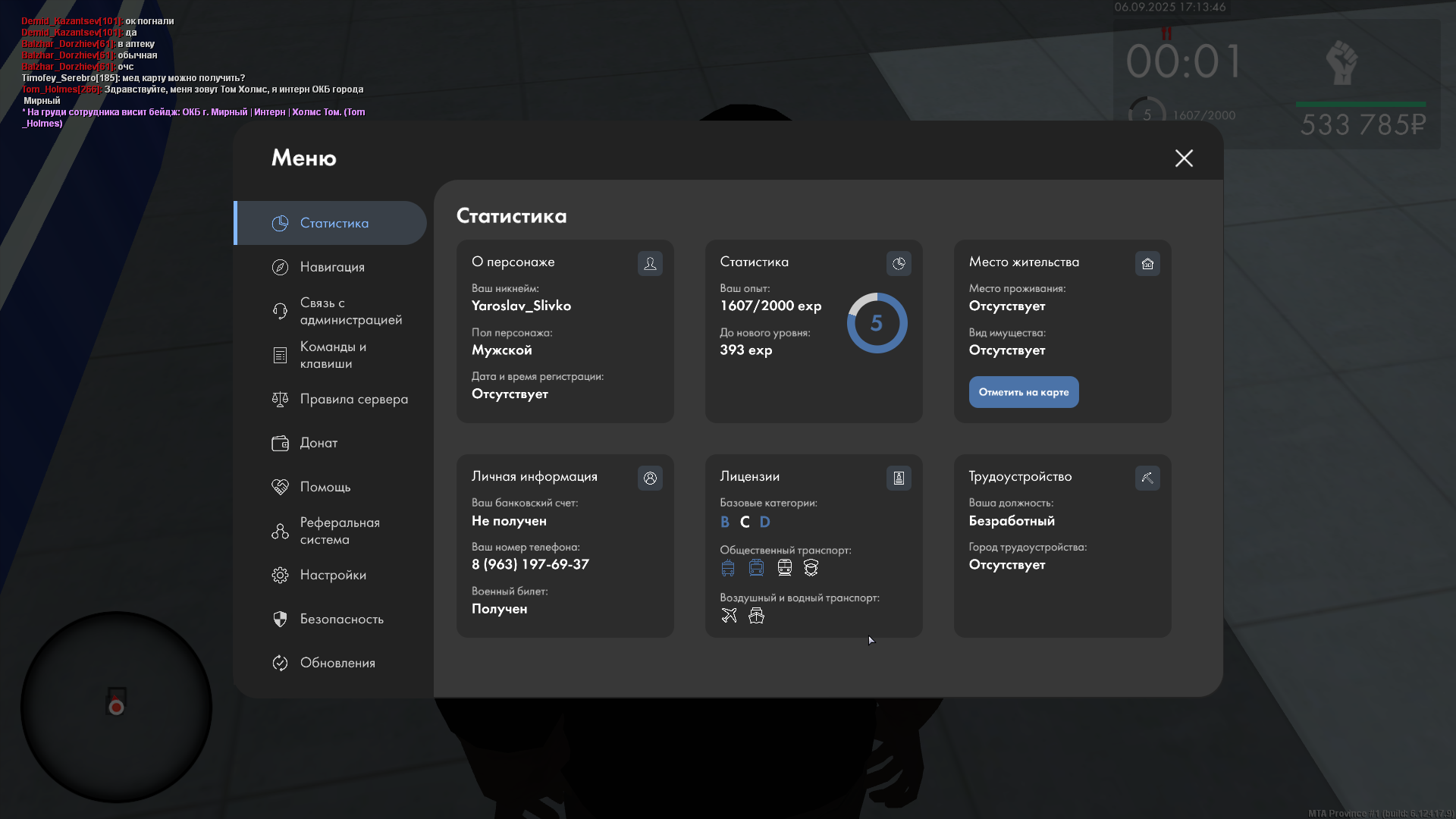Screen dimensions: 1456x819
Task: Click the chart icon in Статистика card
Action: point(899,263)
